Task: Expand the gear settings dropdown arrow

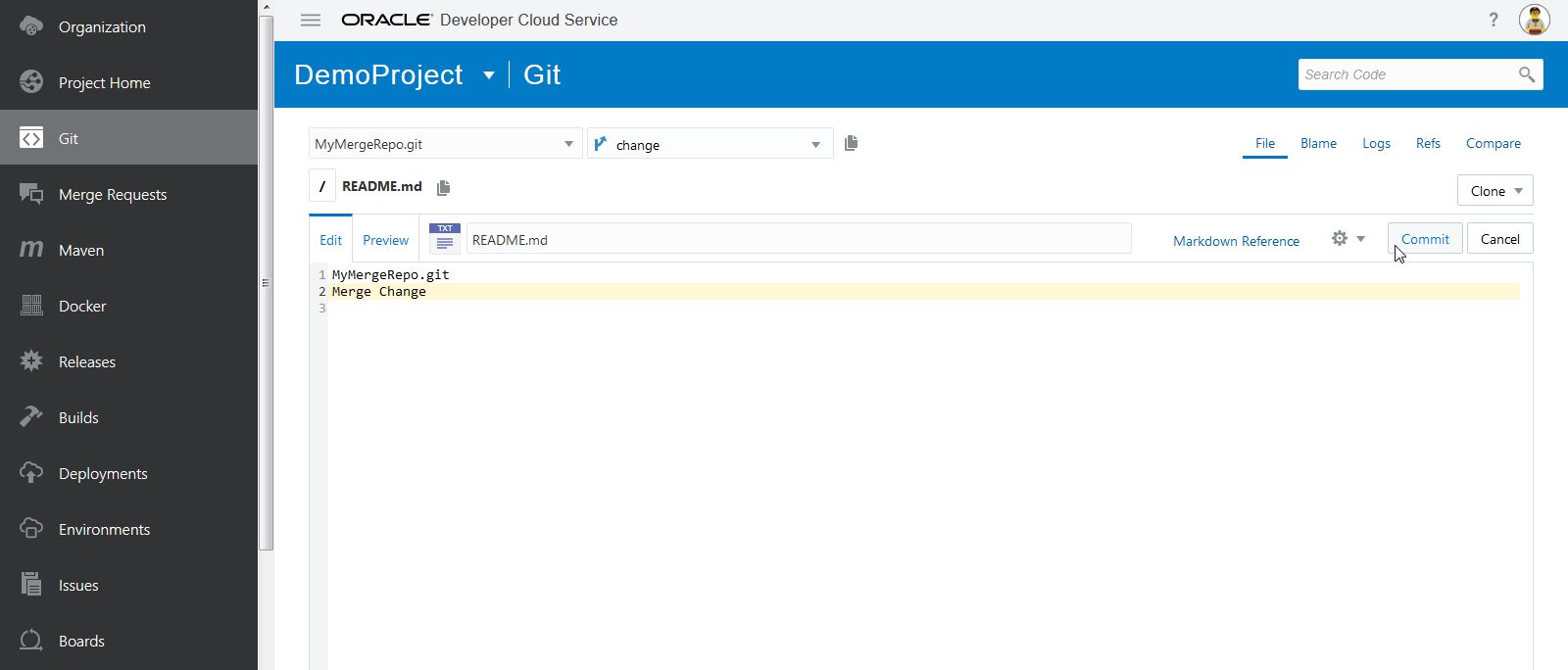Action: [1360, 239]
